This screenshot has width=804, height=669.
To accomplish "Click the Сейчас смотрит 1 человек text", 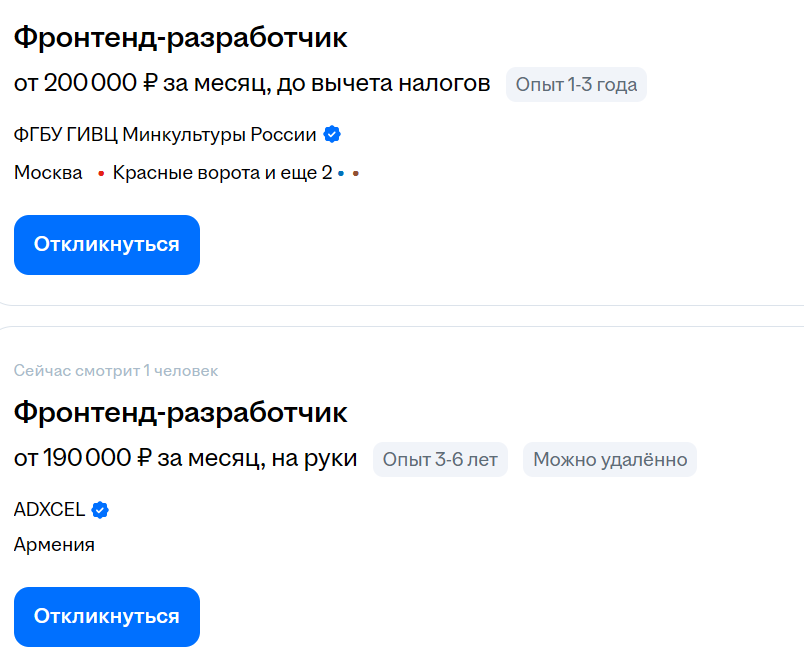I will tap(115, 370).
